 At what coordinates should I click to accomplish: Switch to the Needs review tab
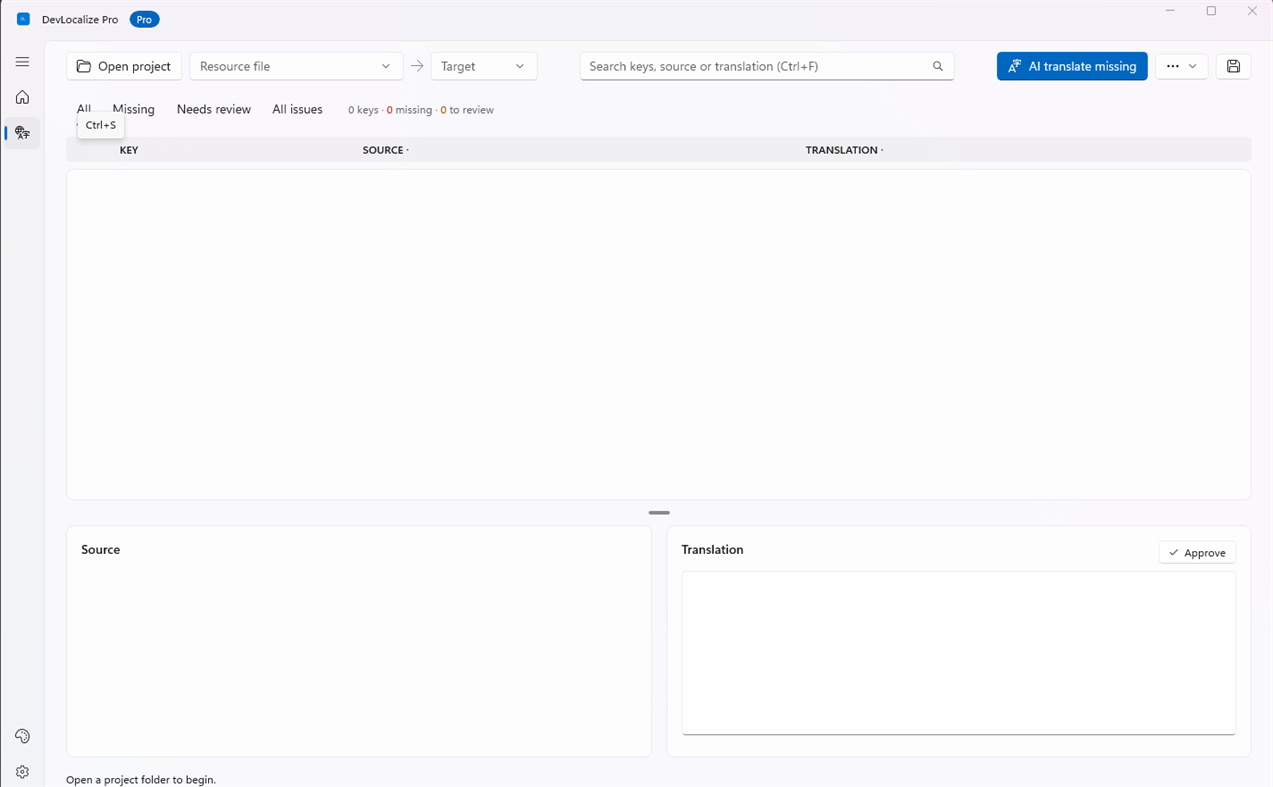click(214, 109)
